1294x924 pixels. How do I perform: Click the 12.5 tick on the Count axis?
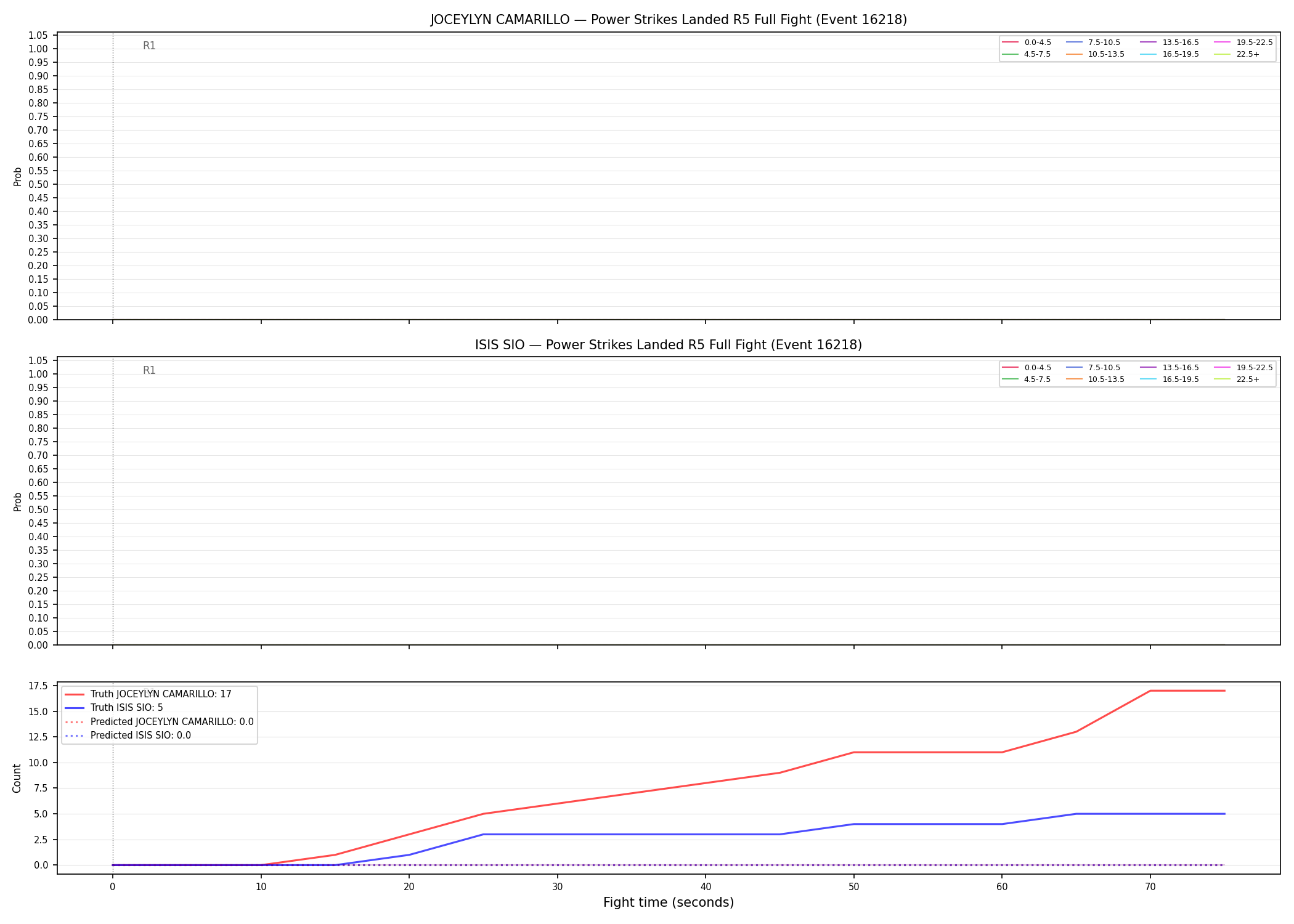(x=38, y=737)
